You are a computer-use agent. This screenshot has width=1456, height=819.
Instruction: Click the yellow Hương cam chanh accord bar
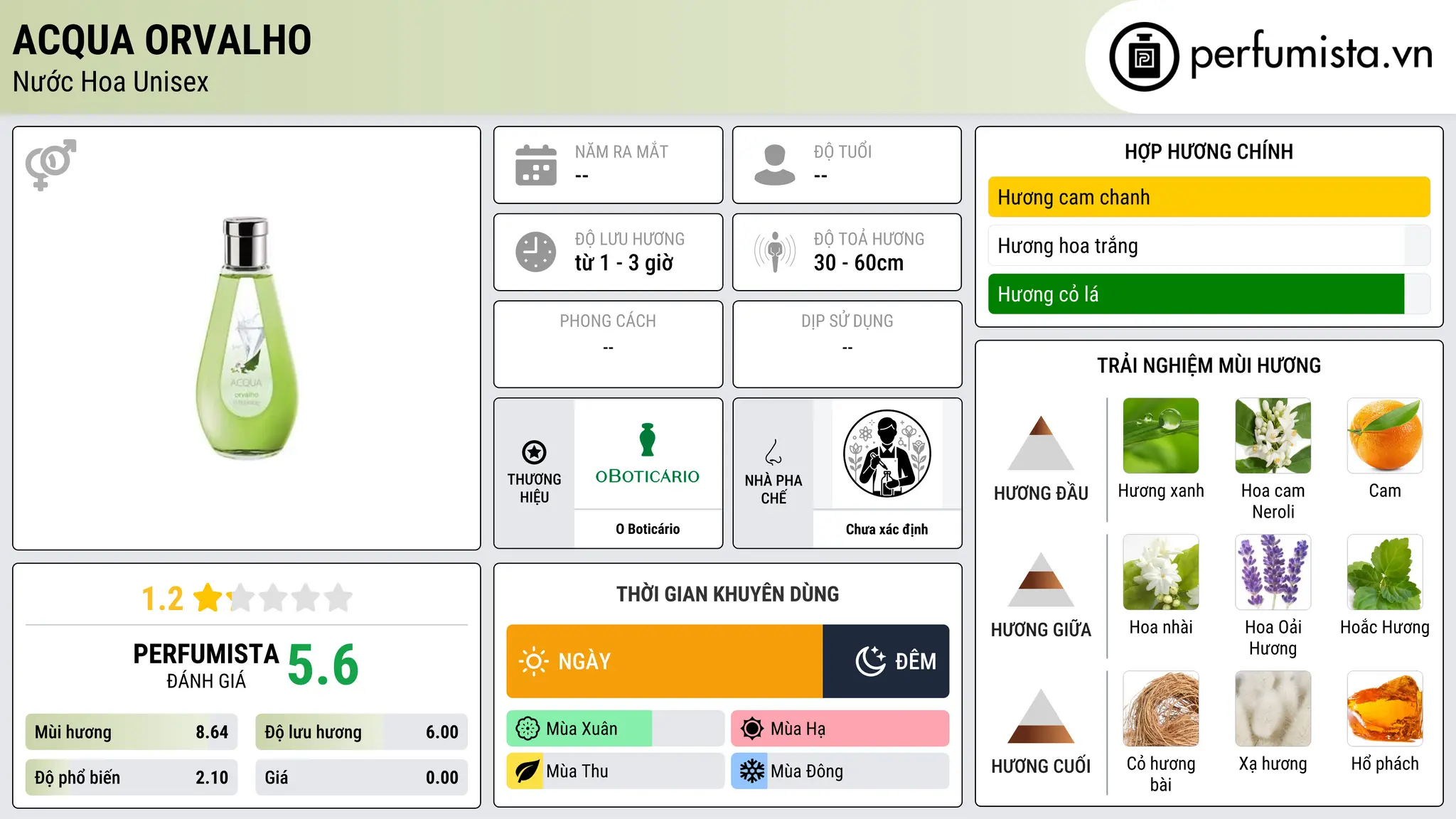coord(1209,197)
